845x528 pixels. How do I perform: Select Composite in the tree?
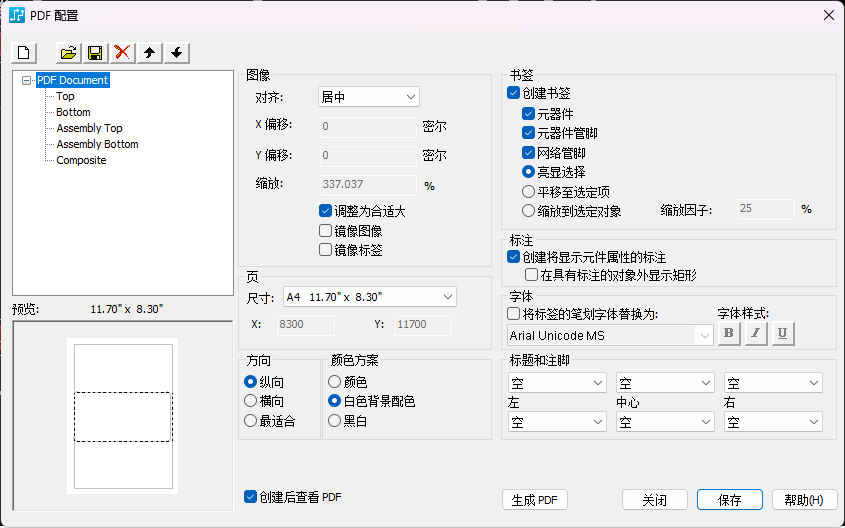click(81, 160)
